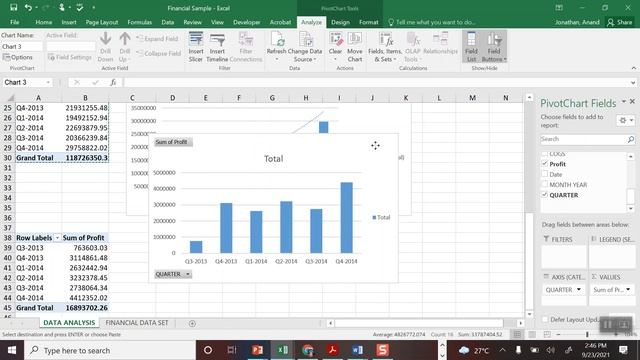Viewport: 640px width, 360px height.
Task: Click the PivotChart Options button
Action: coord(18,58)
